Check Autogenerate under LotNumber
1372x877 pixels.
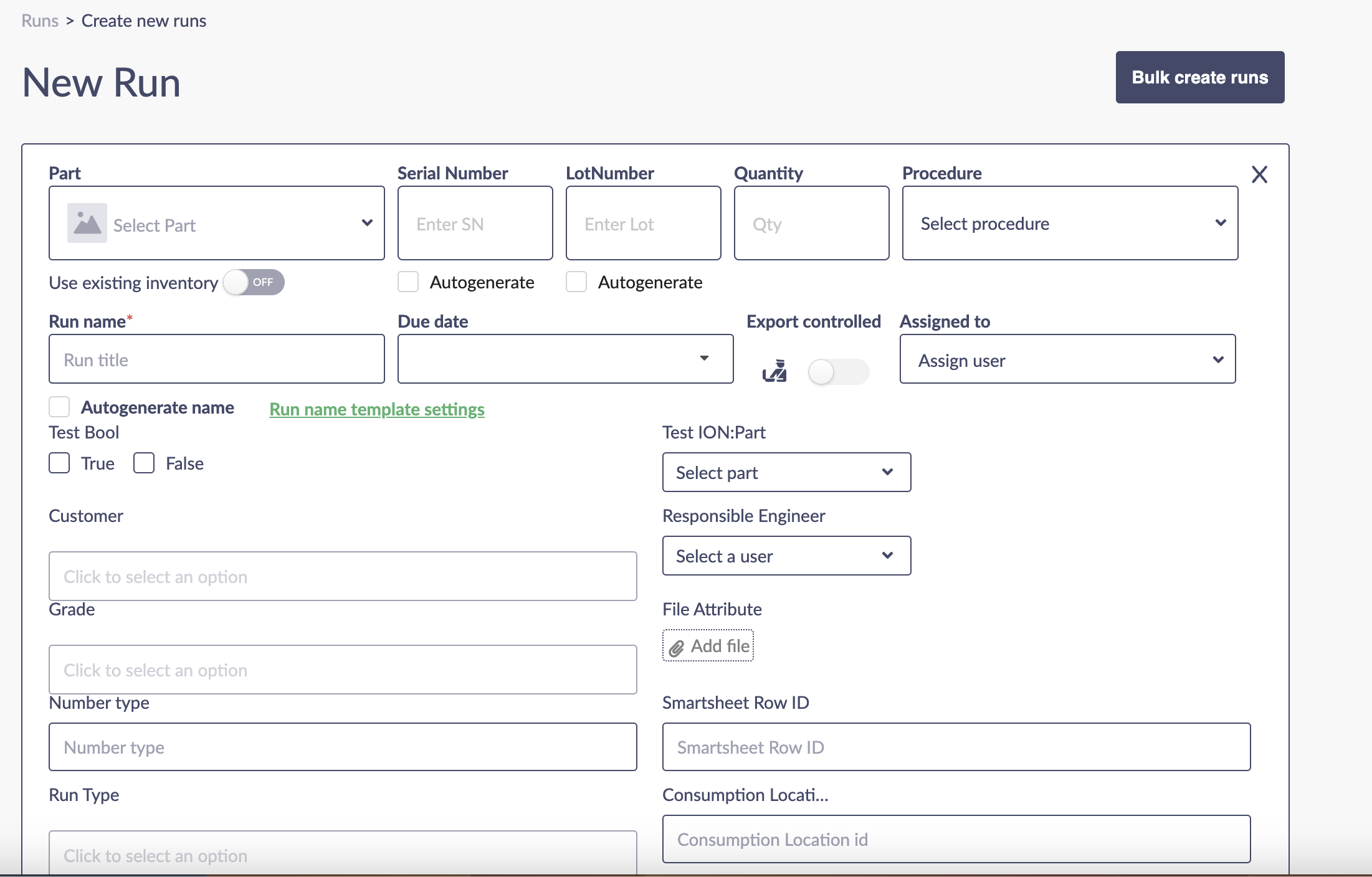[576, 282]
